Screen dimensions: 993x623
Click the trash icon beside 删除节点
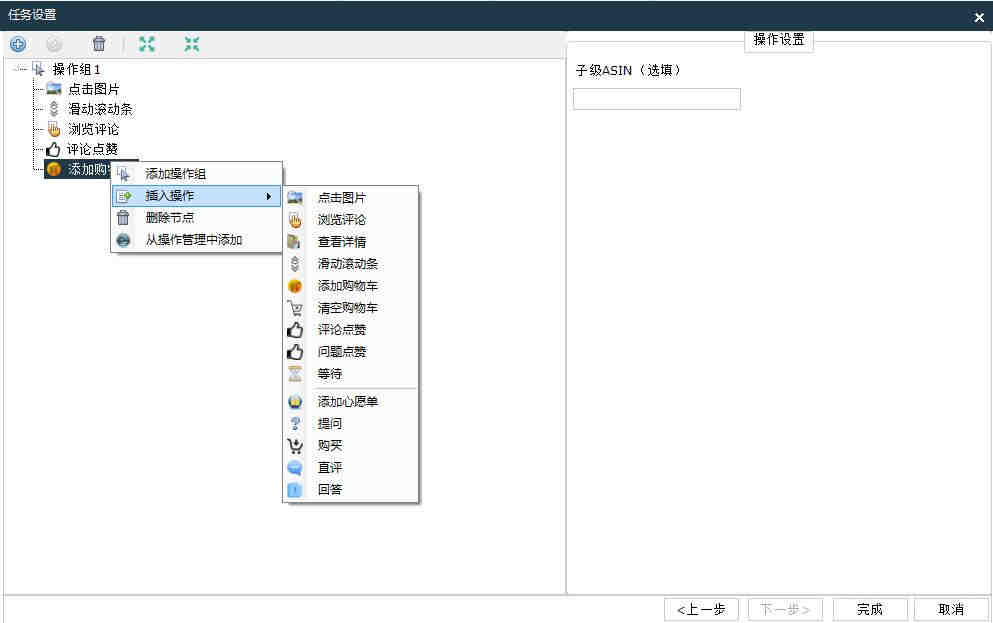(x=123, y=218)
